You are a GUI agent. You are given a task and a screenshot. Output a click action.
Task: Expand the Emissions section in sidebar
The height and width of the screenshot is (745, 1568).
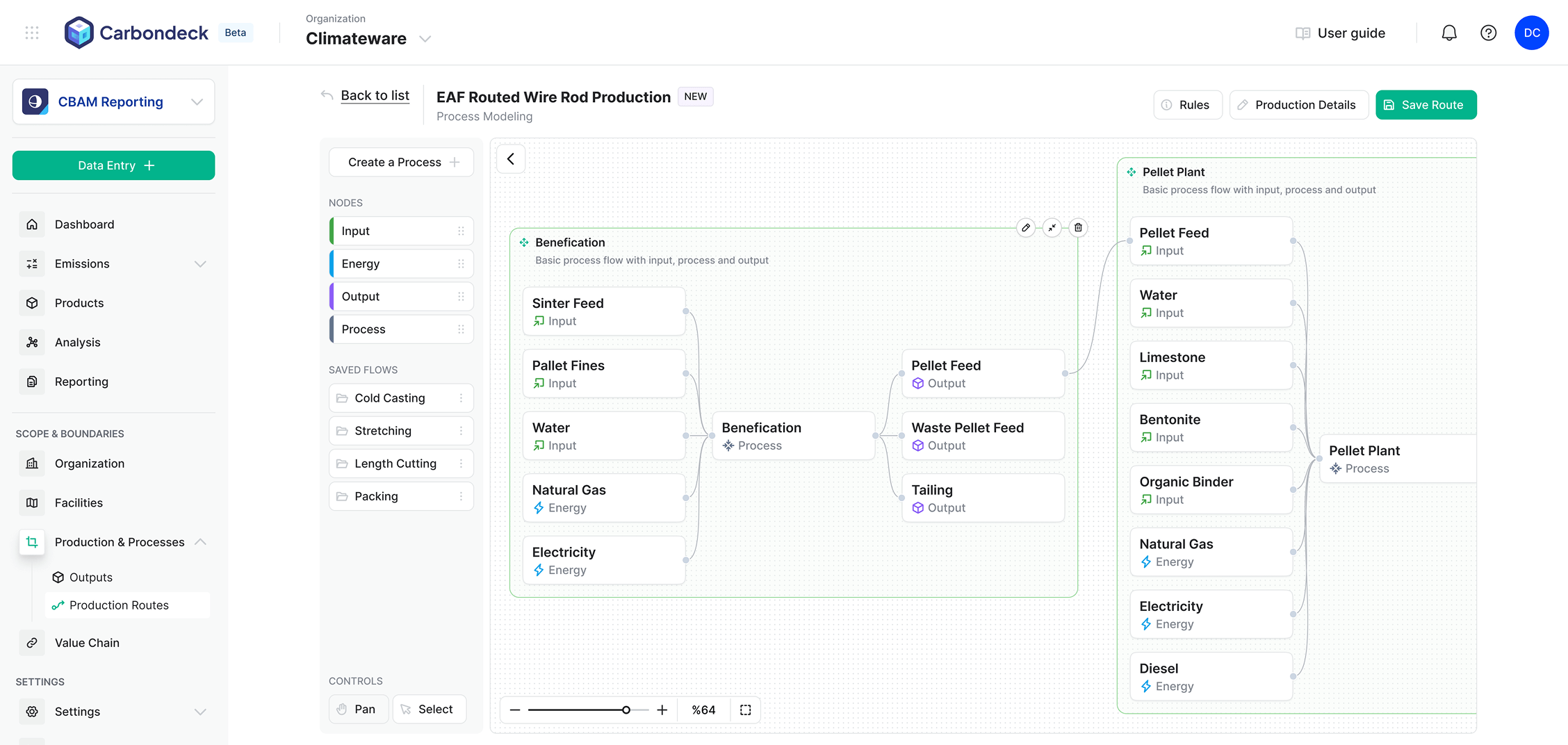[x=201, y=263]
